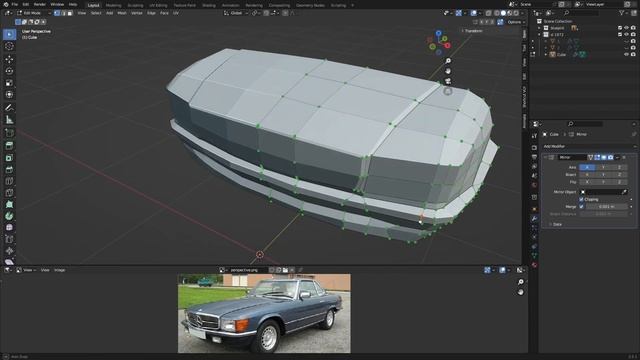Select the Smooth tool
Image resolution: width=640 pixels, height=360 pixels.
9,228
